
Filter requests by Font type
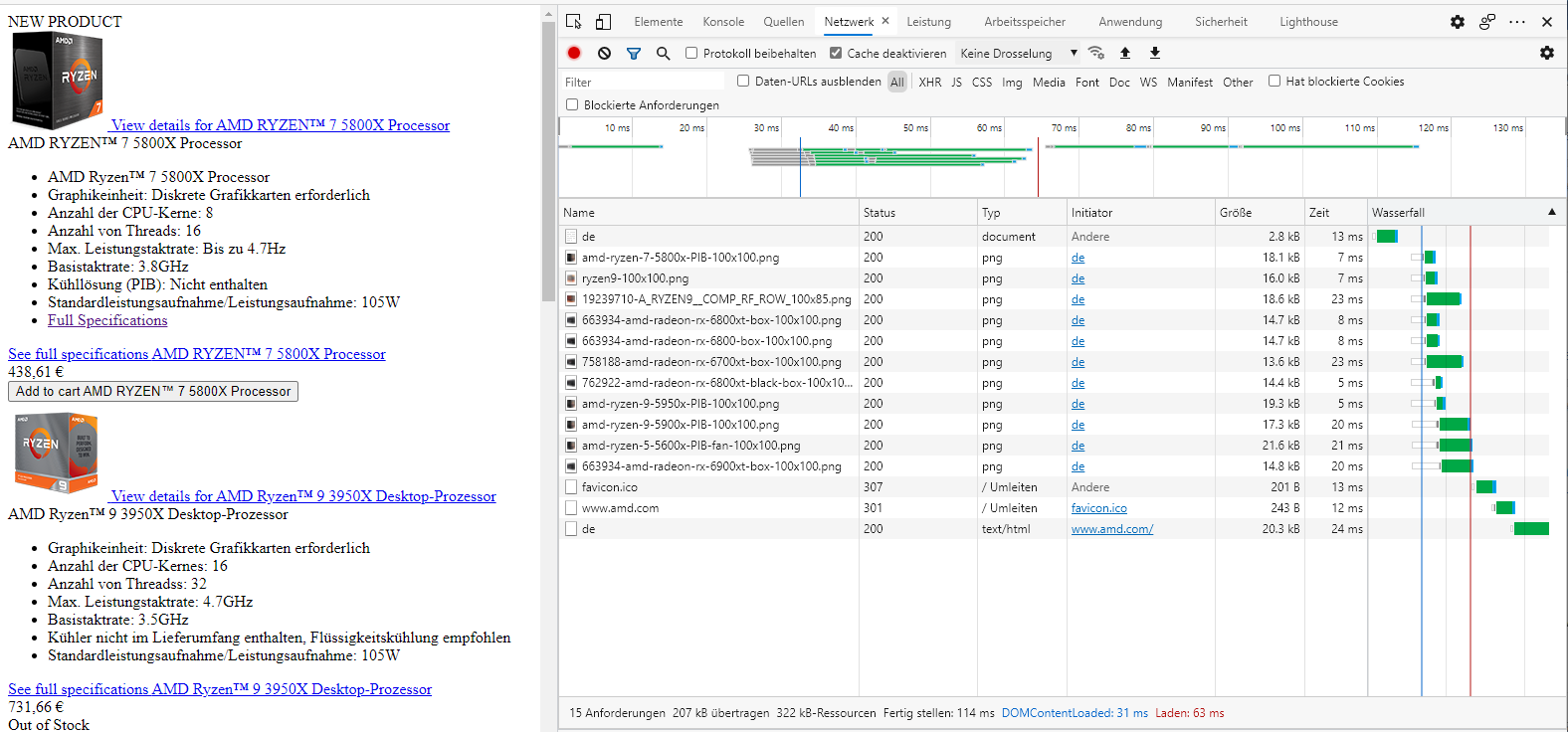(x=1087, y=82)
